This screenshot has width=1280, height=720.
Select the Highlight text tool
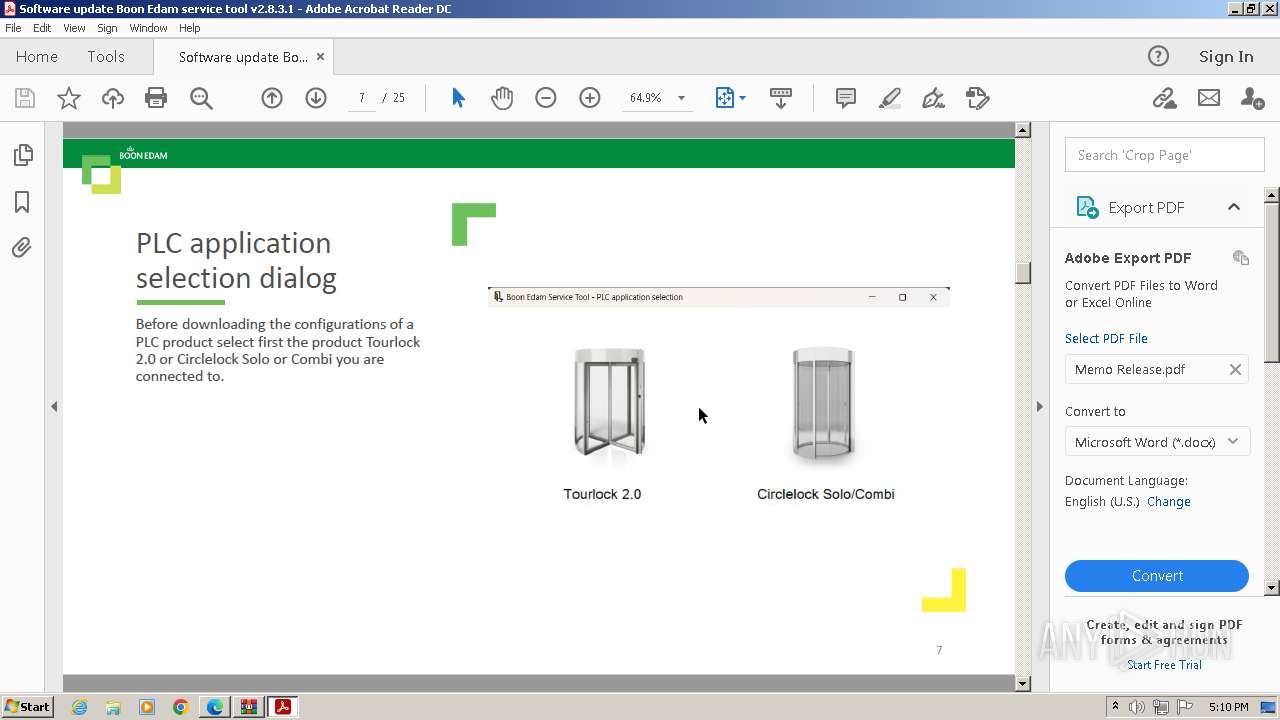(889, 98)
